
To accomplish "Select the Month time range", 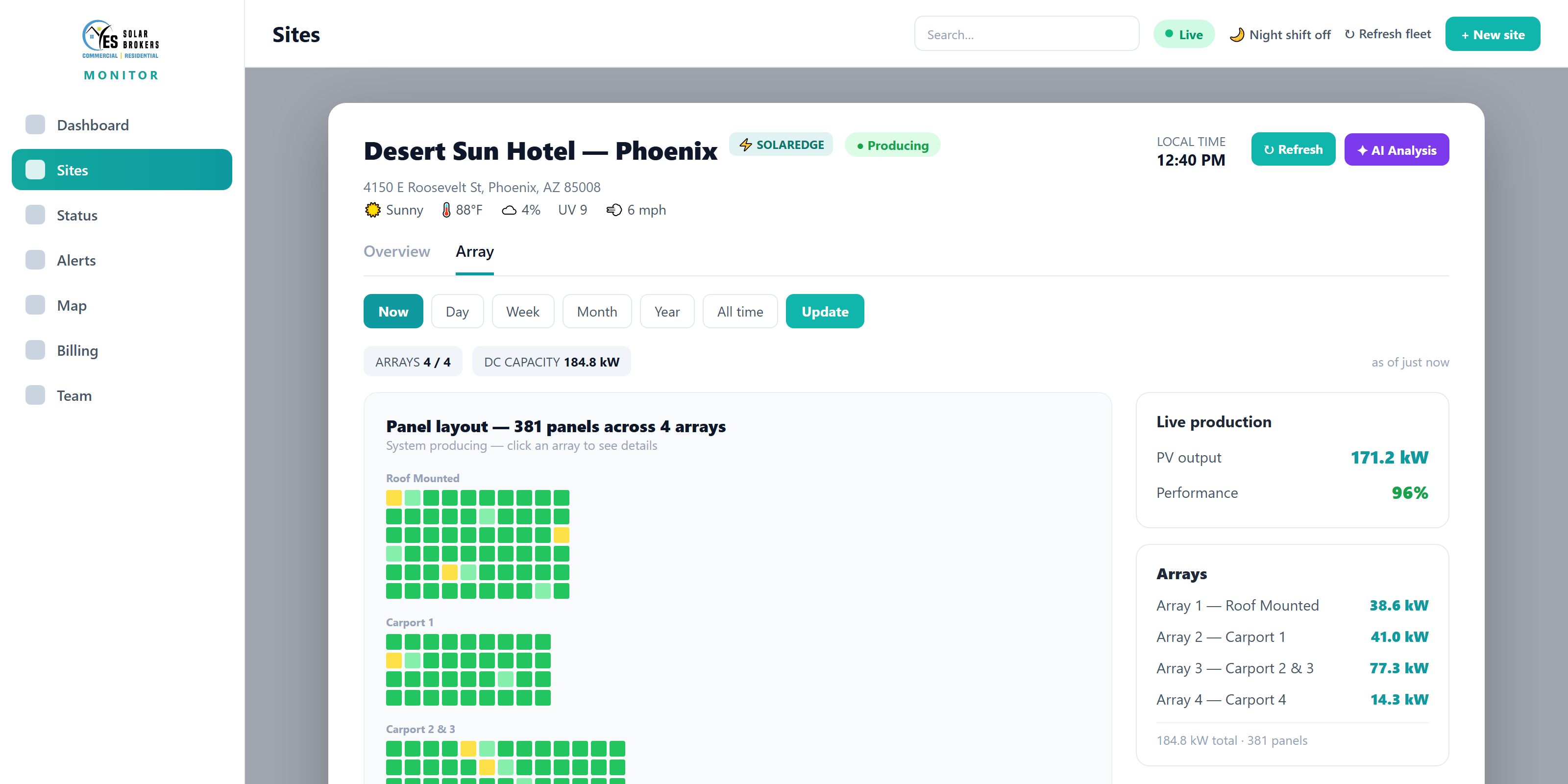I will coord(596,311).
